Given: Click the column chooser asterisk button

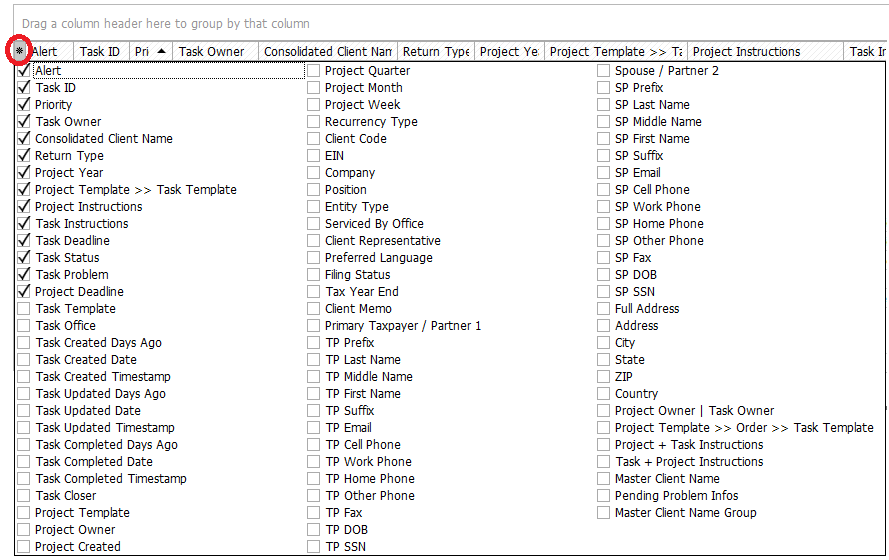Looking at the screenshot, I should [x=19, y=52].
